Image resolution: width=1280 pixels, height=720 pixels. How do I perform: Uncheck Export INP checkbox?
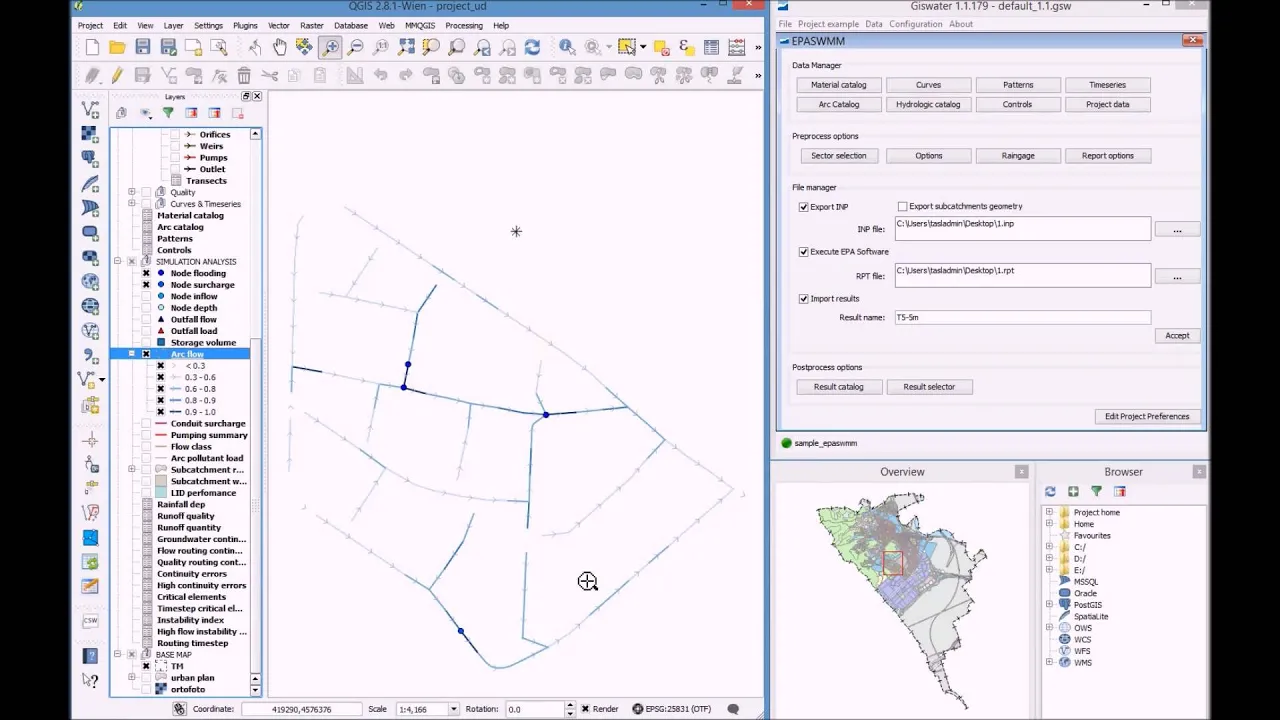pos(803,207)
